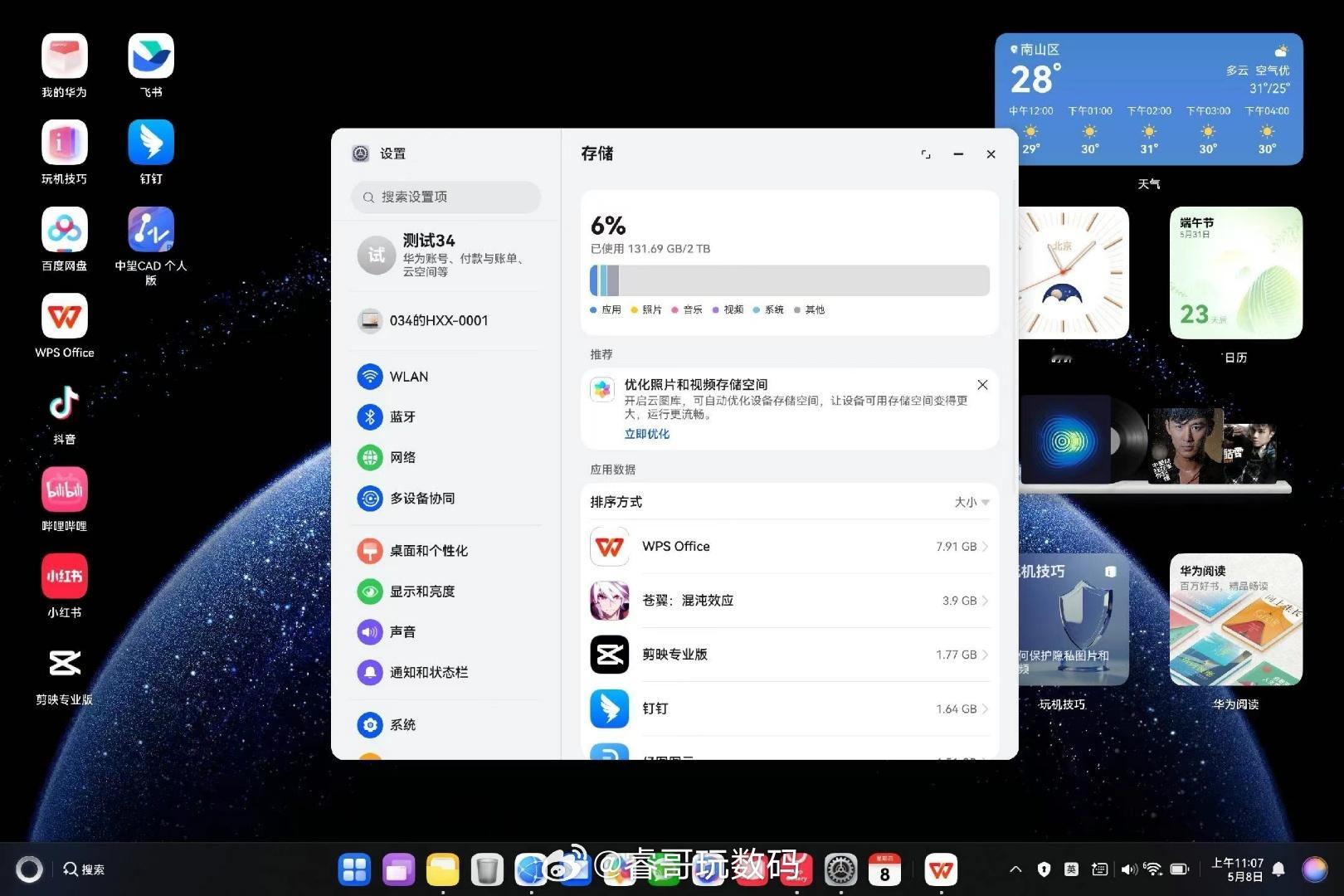Viewport: 1344px width, 896px height.
Task: Open WLAN settings in the sidebar
Action: [x=448, y=377]
